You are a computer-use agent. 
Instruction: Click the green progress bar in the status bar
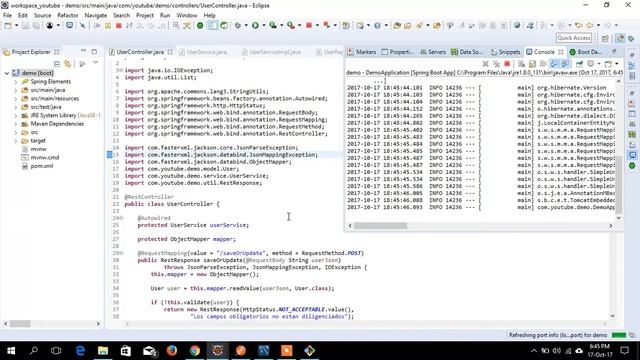click(619, 335)
